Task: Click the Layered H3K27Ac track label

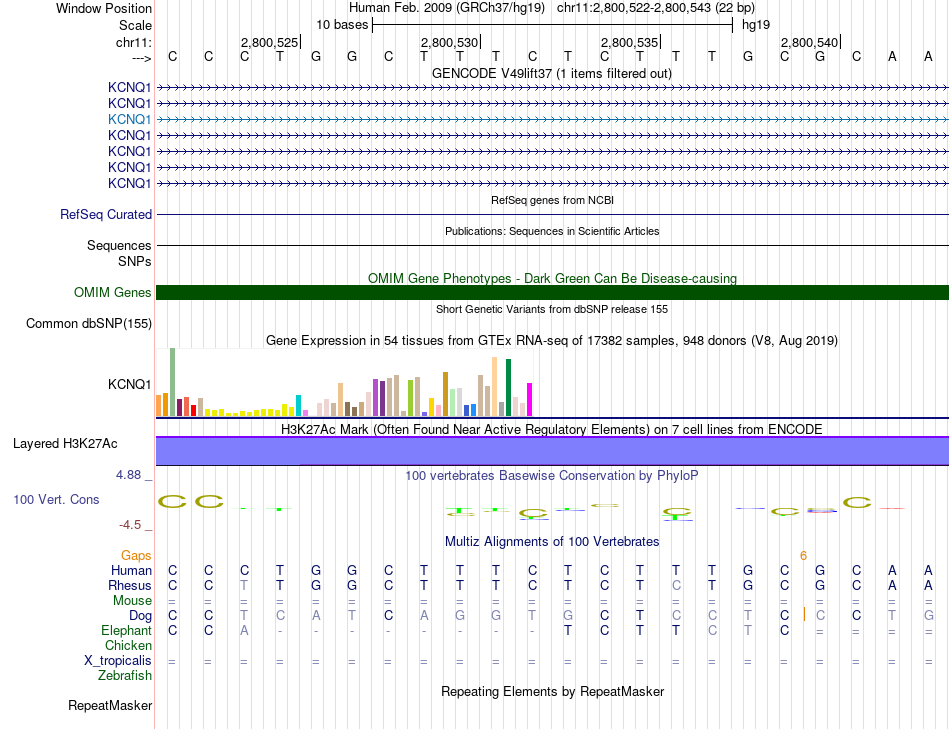Action: tap(64, 443)
